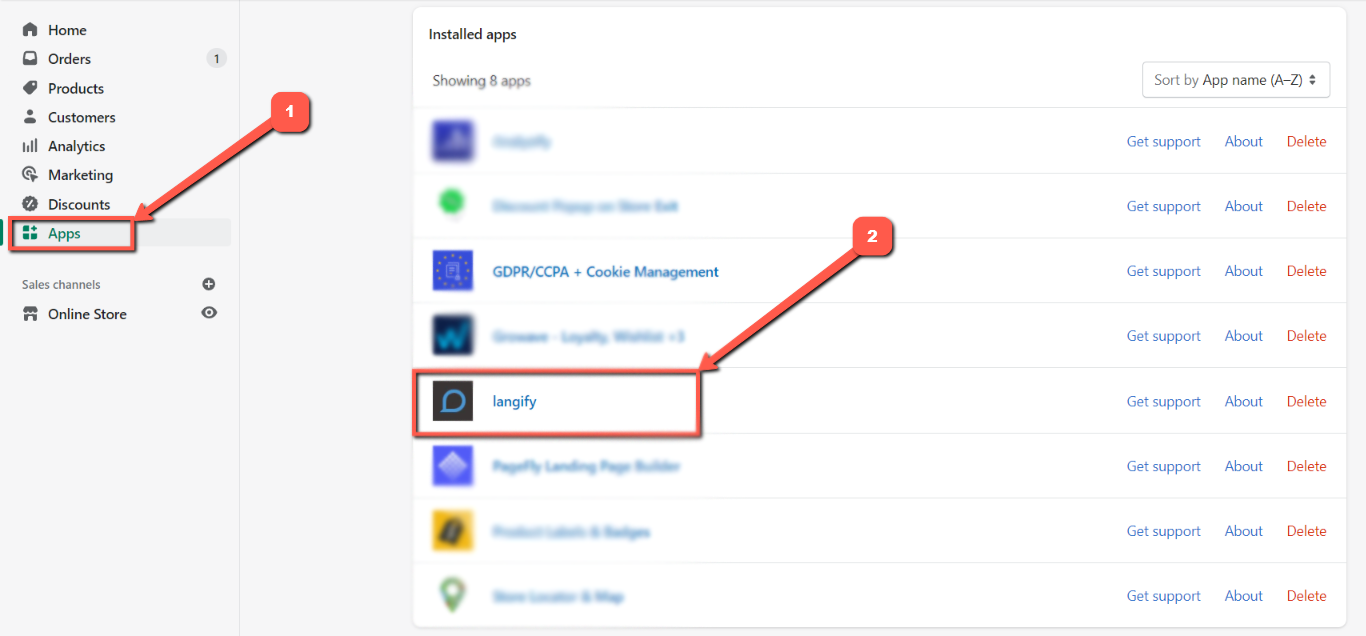Open Customers in the sidebar
Image resolution: width=1366 pixels, height=636 pixels.
(x=82, y=117)
